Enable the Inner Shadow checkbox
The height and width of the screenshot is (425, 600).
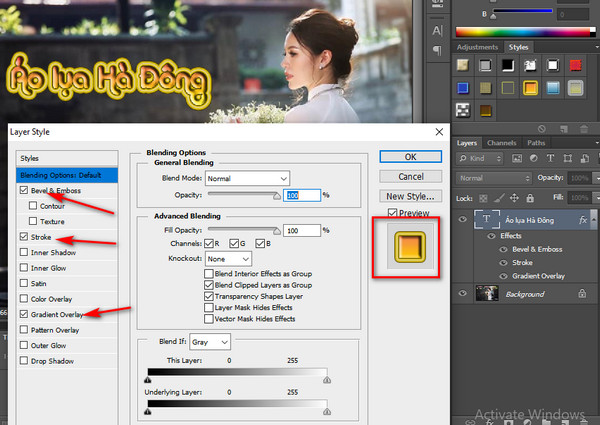click(24, 252)
